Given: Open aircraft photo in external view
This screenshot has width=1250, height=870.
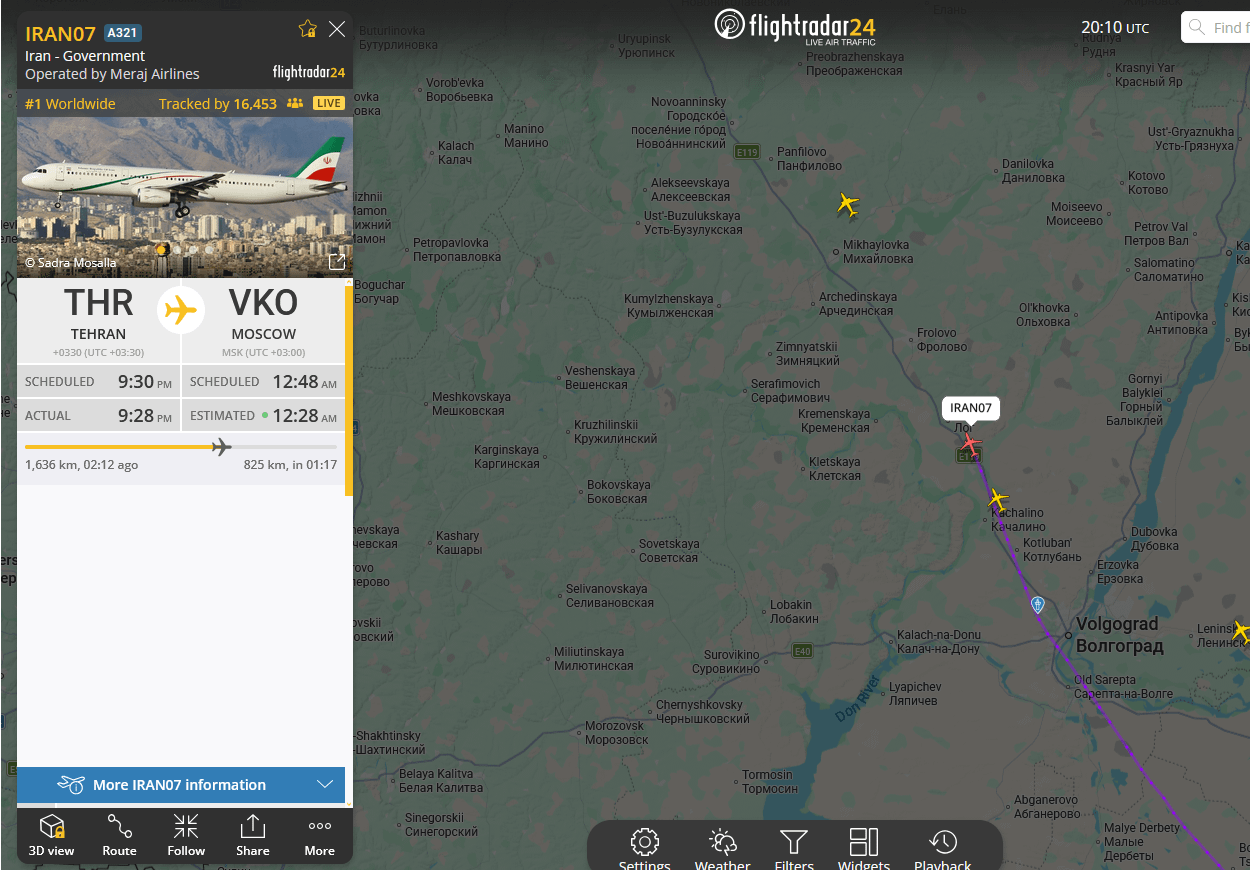Looking at the screenshot, I should [337, 262].
